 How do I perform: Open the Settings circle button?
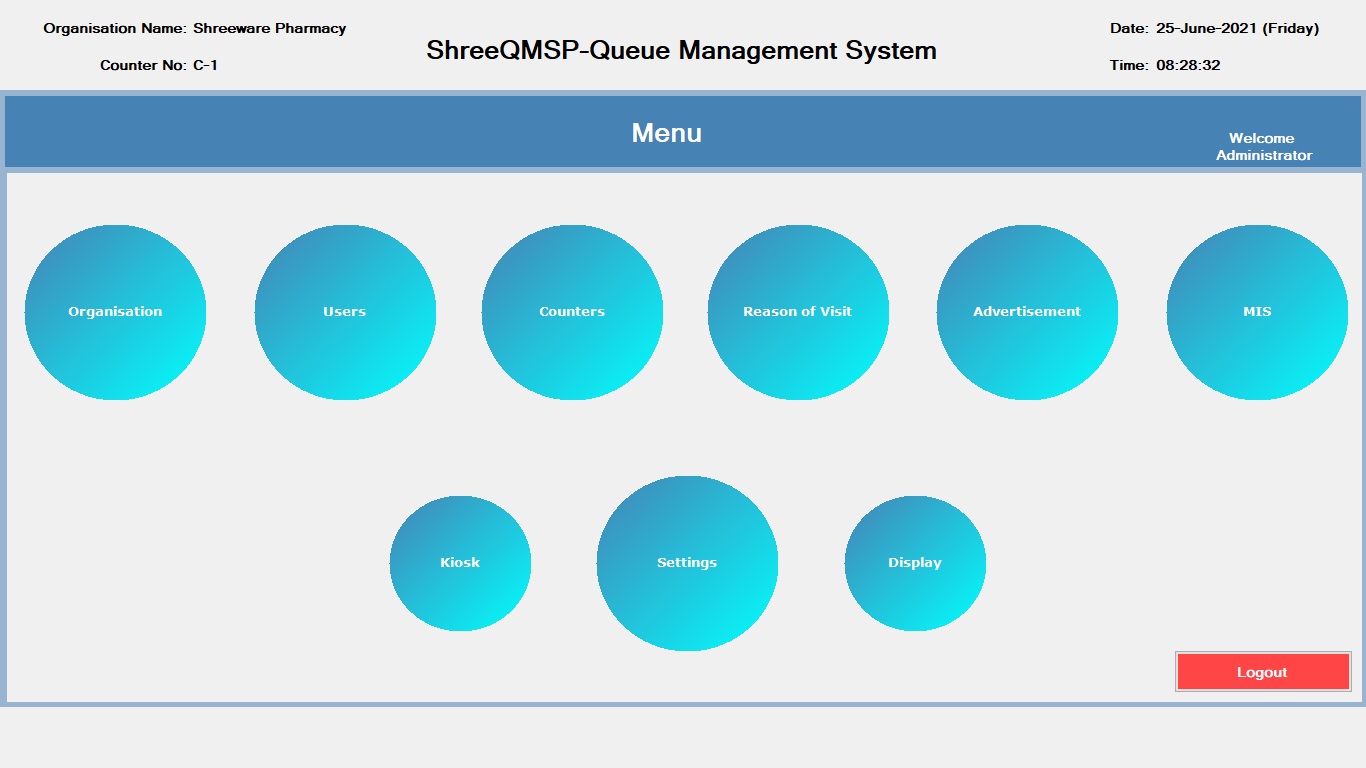pyautogui.click(x=687, y=563)
